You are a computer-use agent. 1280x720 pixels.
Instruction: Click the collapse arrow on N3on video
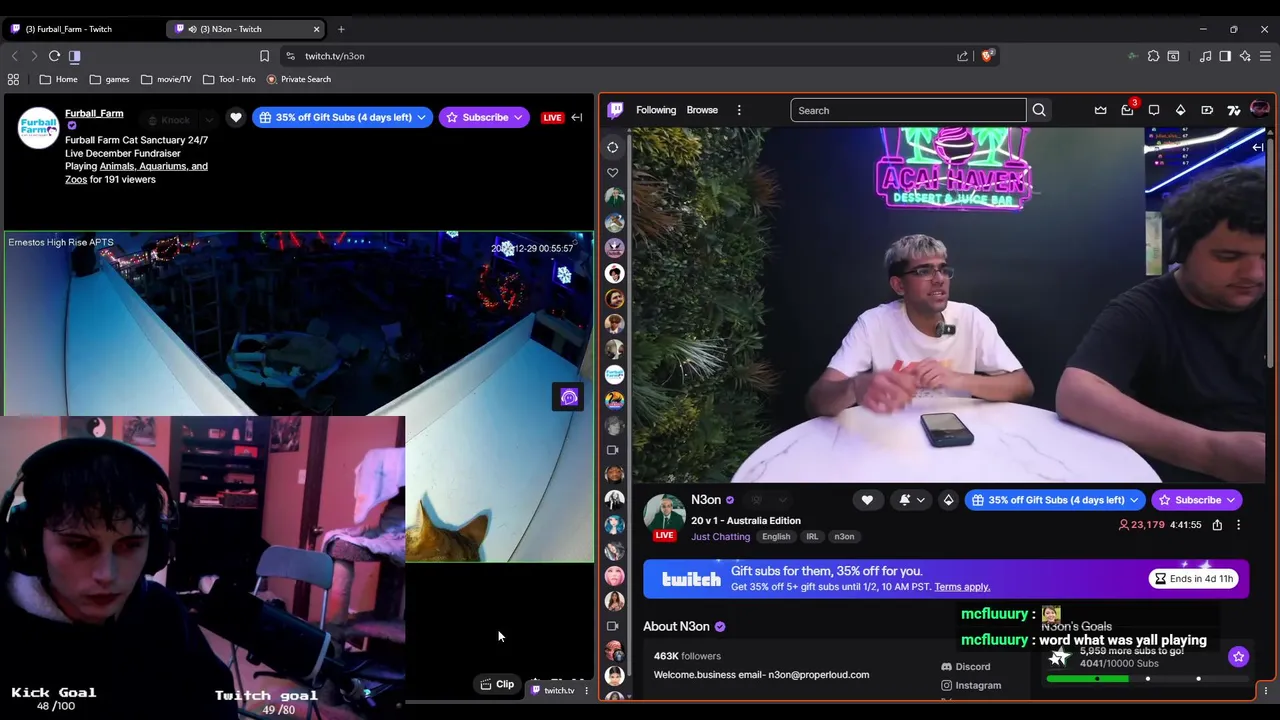1258,147
